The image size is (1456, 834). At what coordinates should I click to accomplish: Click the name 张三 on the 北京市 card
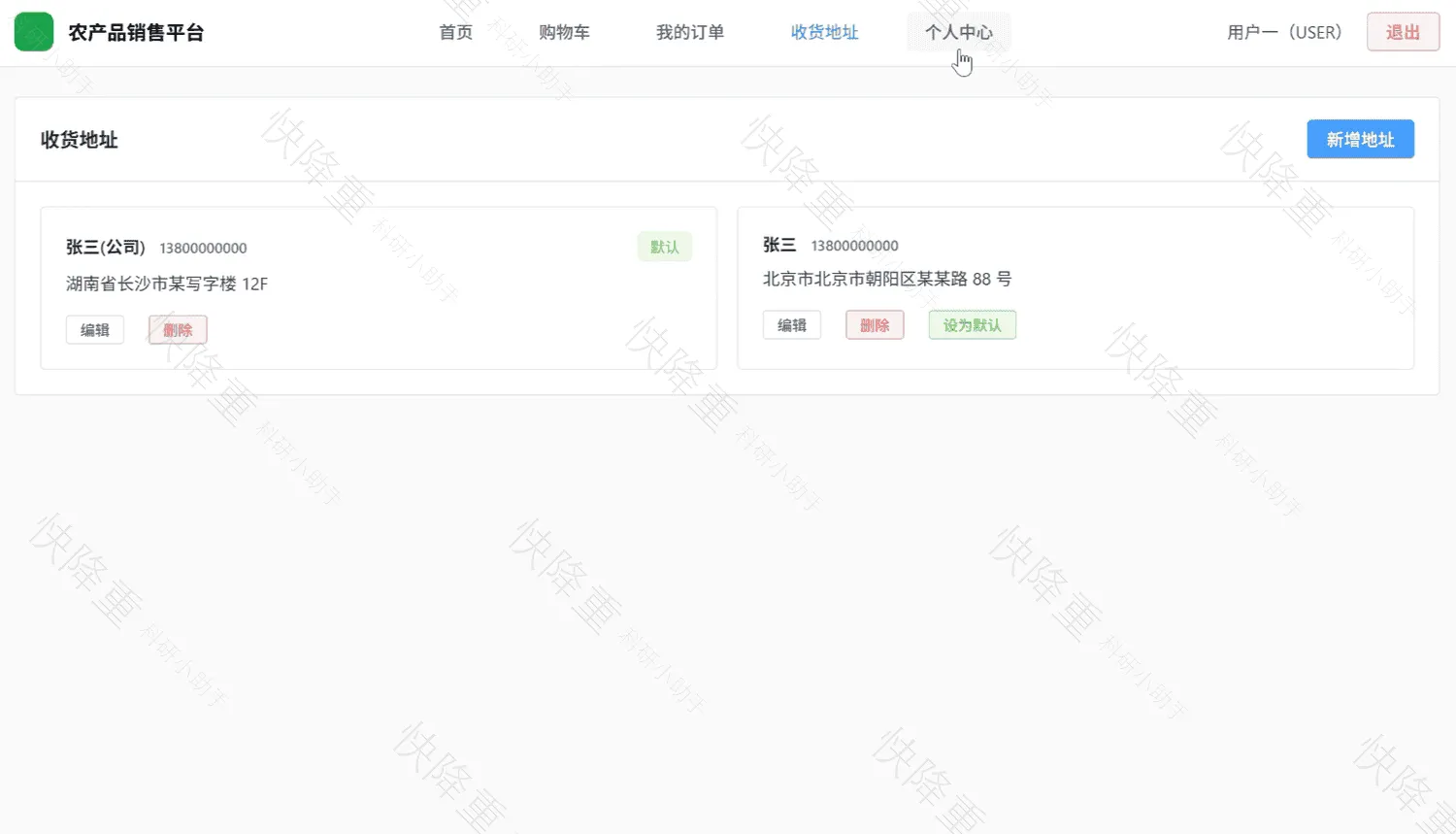779,245
